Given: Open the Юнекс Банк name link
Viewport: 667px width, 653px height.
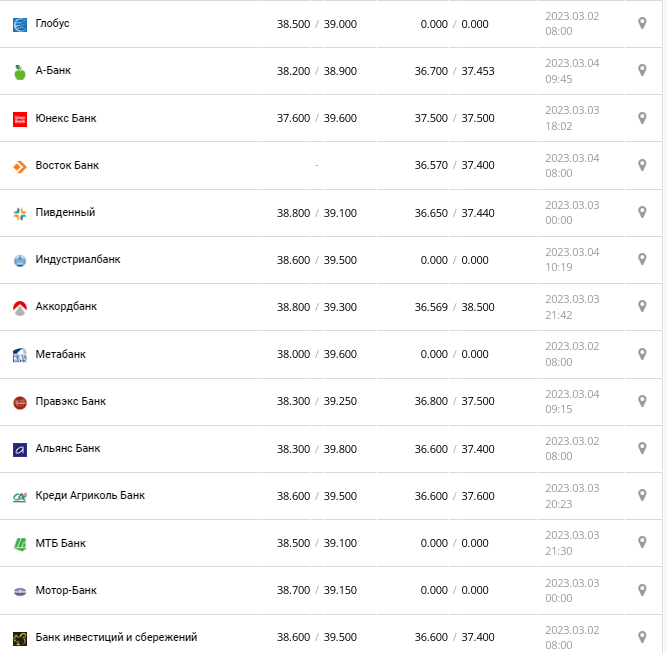Looking at the screenshot, I should [x=65, y=118].
